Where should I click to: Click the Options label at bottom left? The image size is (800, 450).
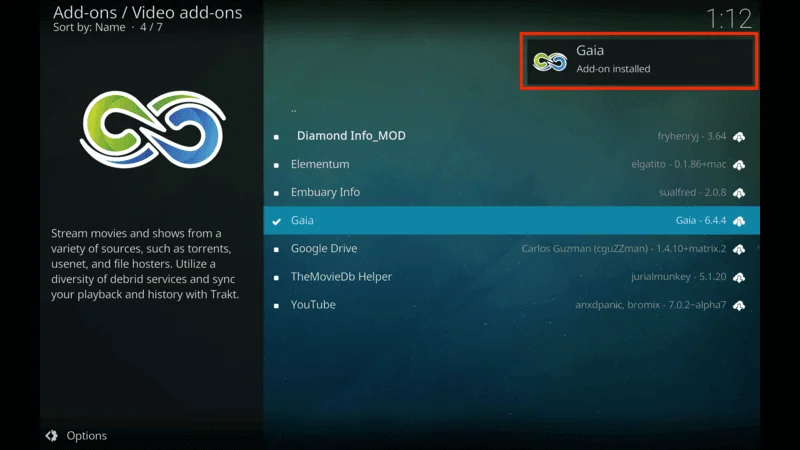tap(86, 436)
